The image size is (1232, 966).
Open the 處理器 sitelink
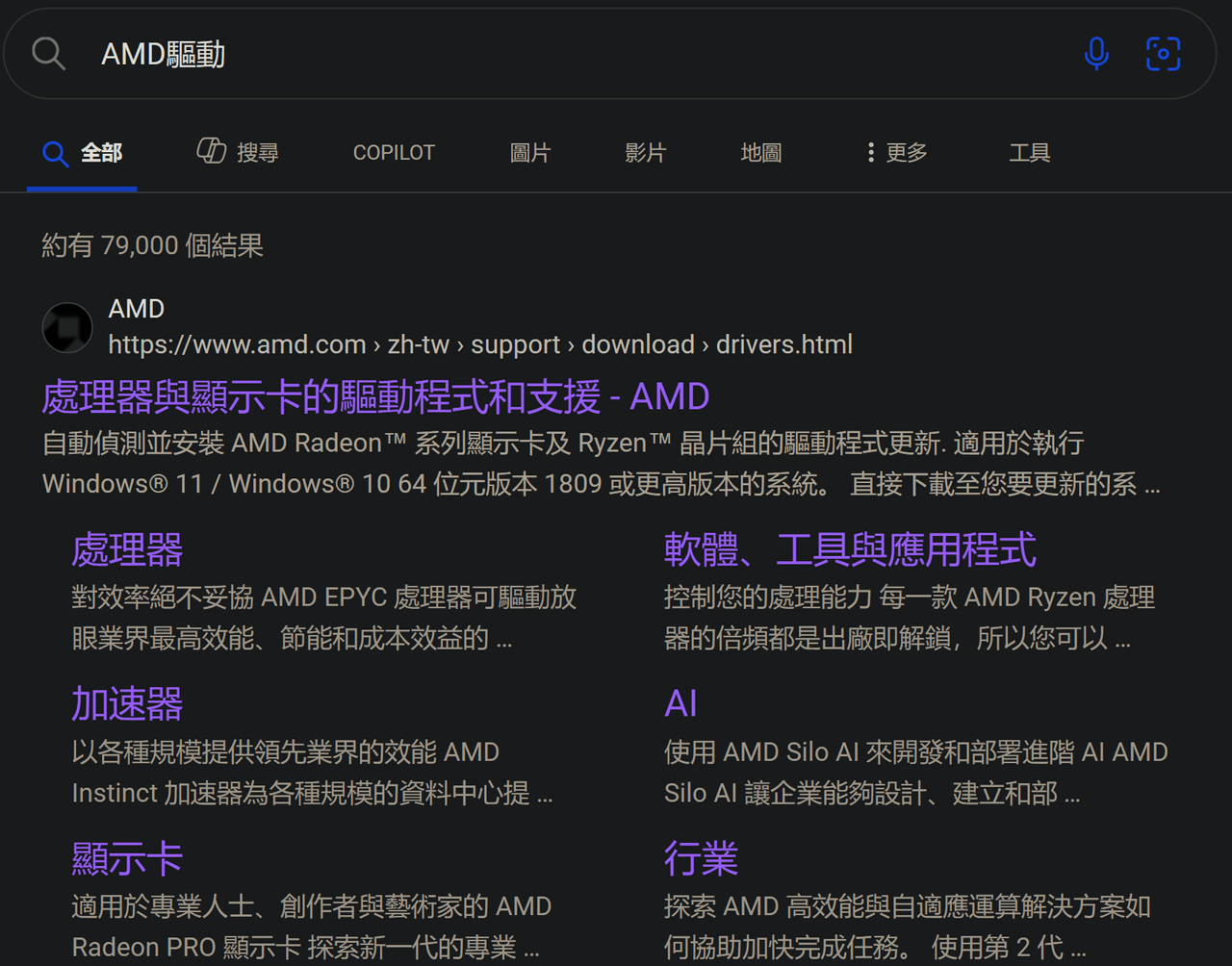[x=127, y=550]
